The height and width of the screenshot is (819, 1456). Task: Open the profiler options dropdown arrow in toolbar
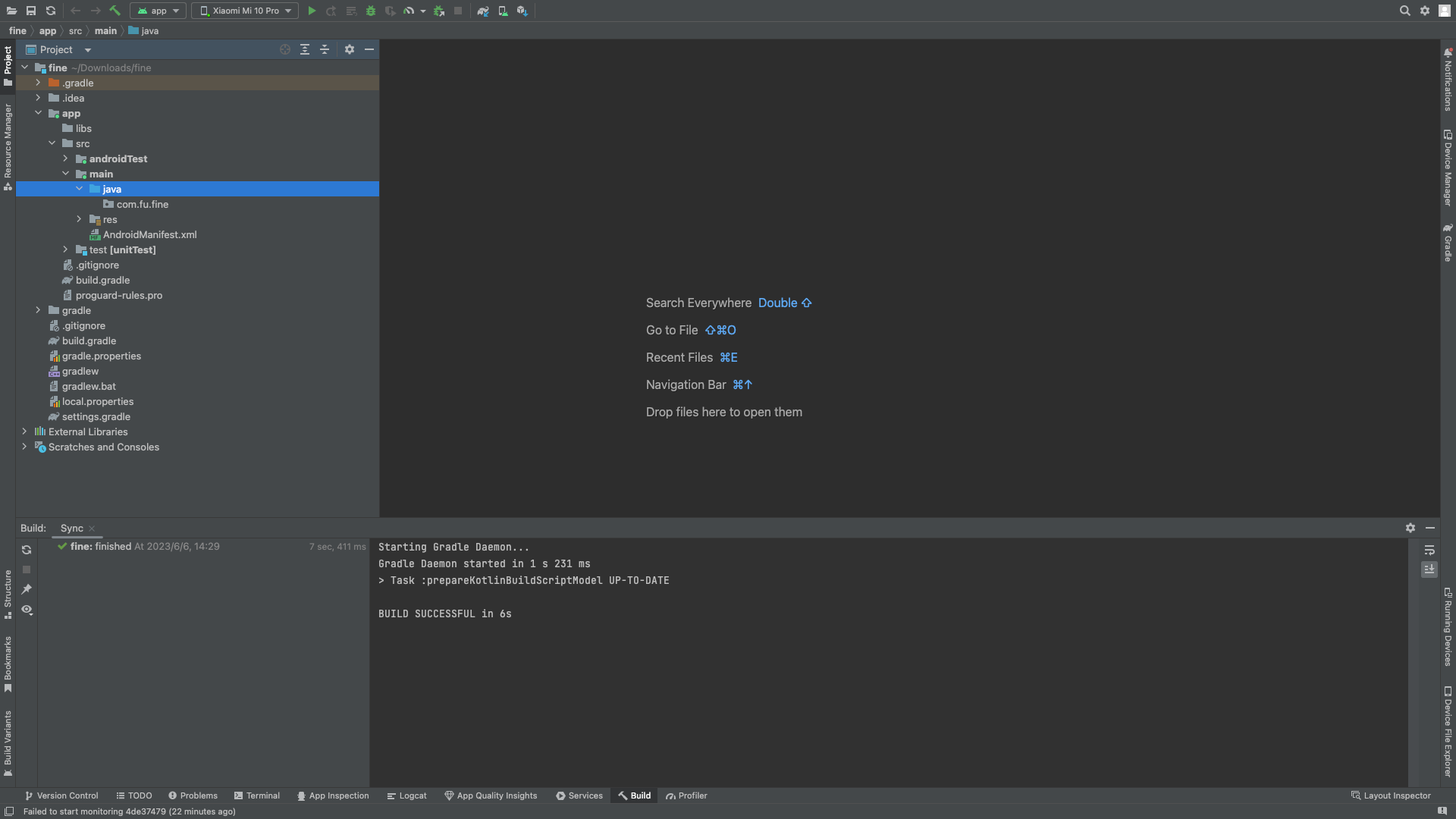(423, 11)
